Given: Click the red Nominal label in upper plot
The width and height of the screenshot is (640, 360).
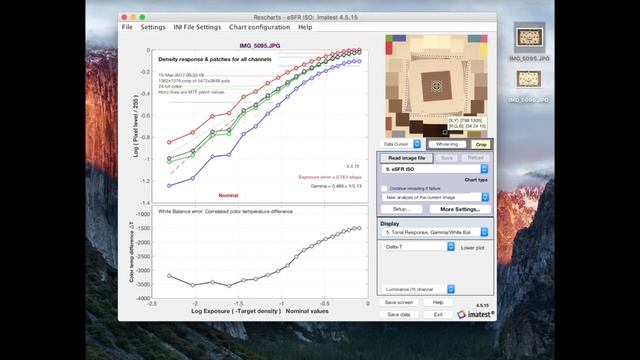Looking at the screenshot, I should point(228,196).
